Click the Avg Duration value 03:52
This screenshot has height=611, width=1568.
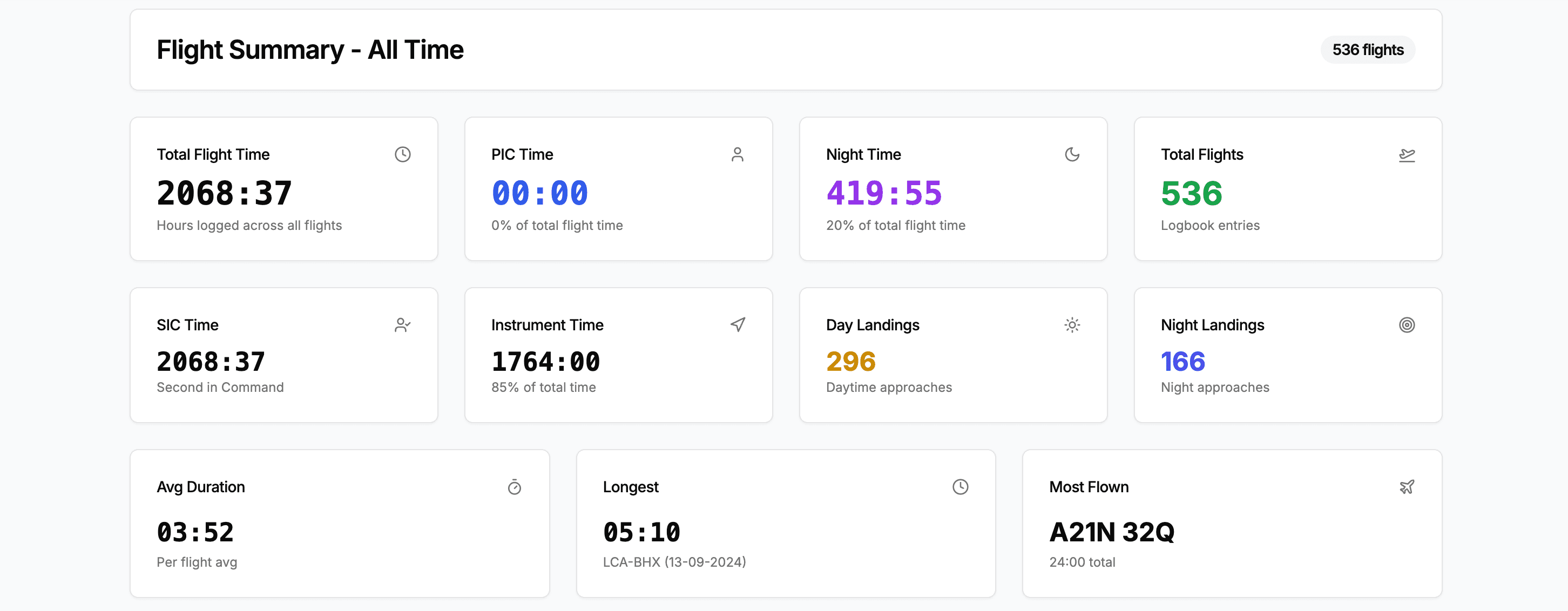click(195, 532)
